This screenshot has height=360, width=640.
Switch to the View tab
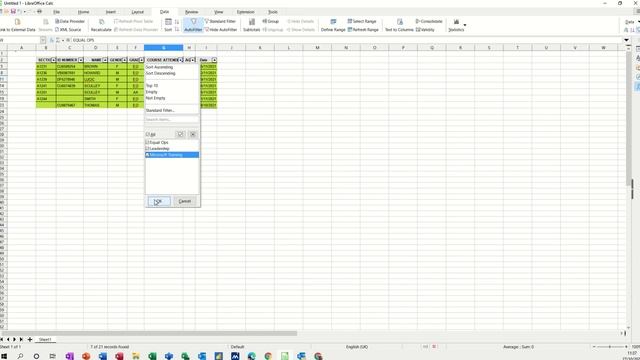coord(218,12)
